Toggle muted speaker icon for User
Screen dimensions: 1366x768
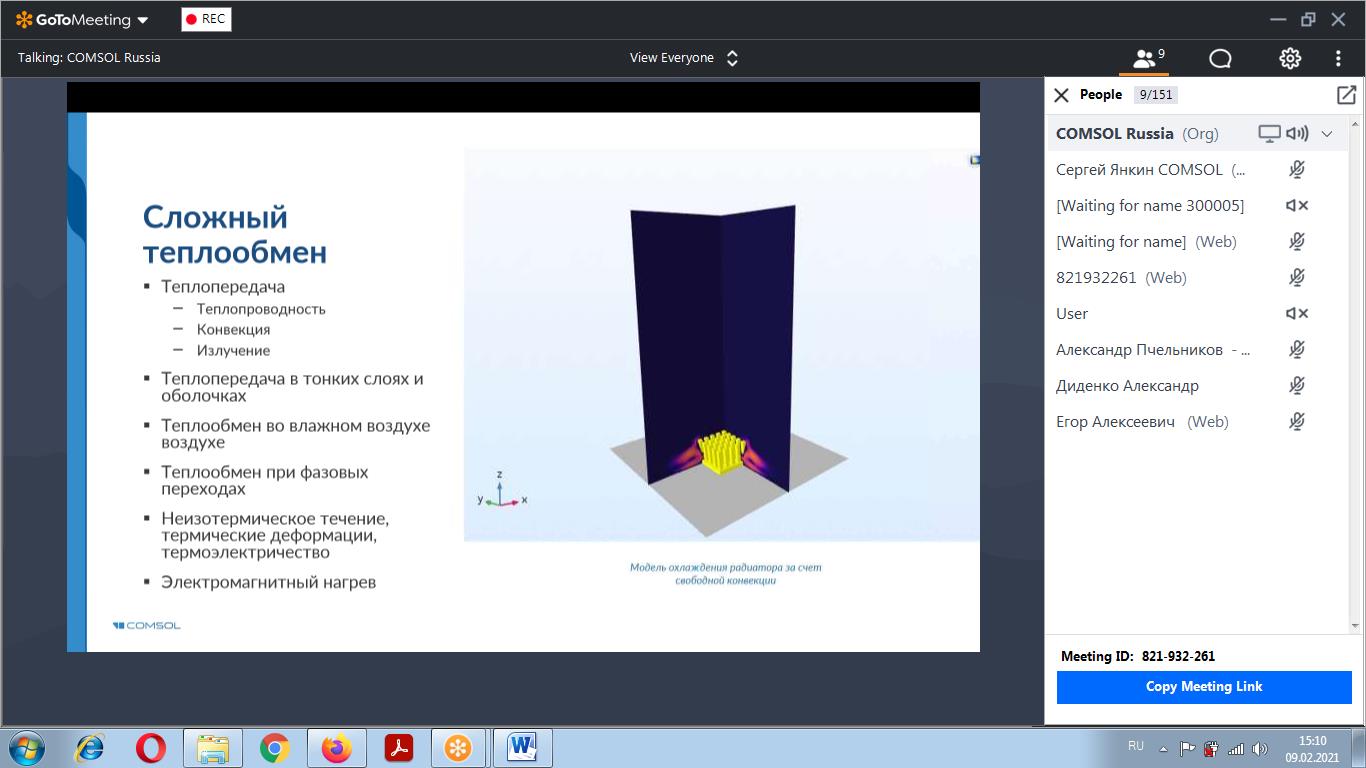pyautogui.click(x=1297, y=314)
